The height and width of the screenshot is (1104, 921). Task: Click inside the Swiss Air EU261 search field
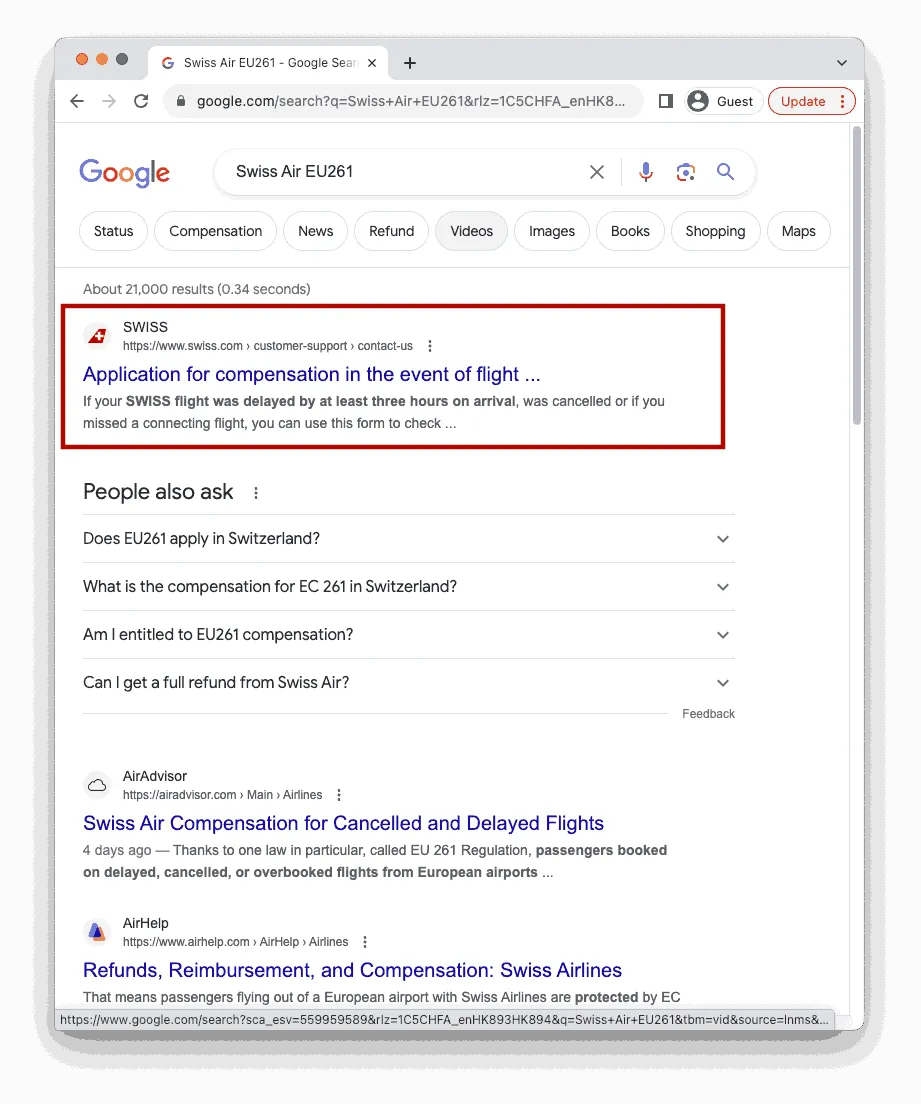point(407,172)
